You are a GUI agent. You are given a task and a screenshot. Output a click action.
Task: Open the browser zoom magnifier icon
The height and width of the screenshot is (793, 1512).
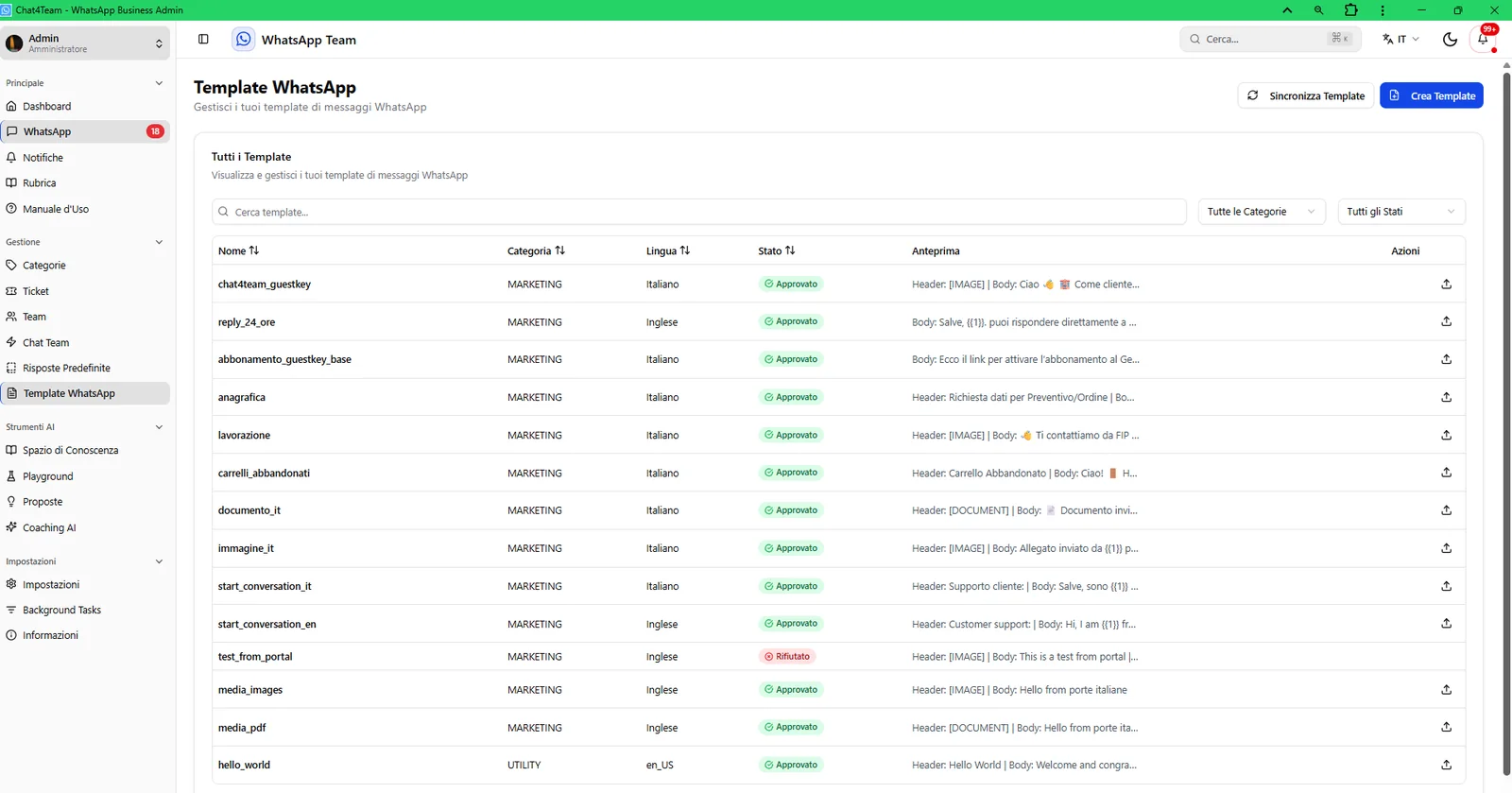[x=1318, y=10]
